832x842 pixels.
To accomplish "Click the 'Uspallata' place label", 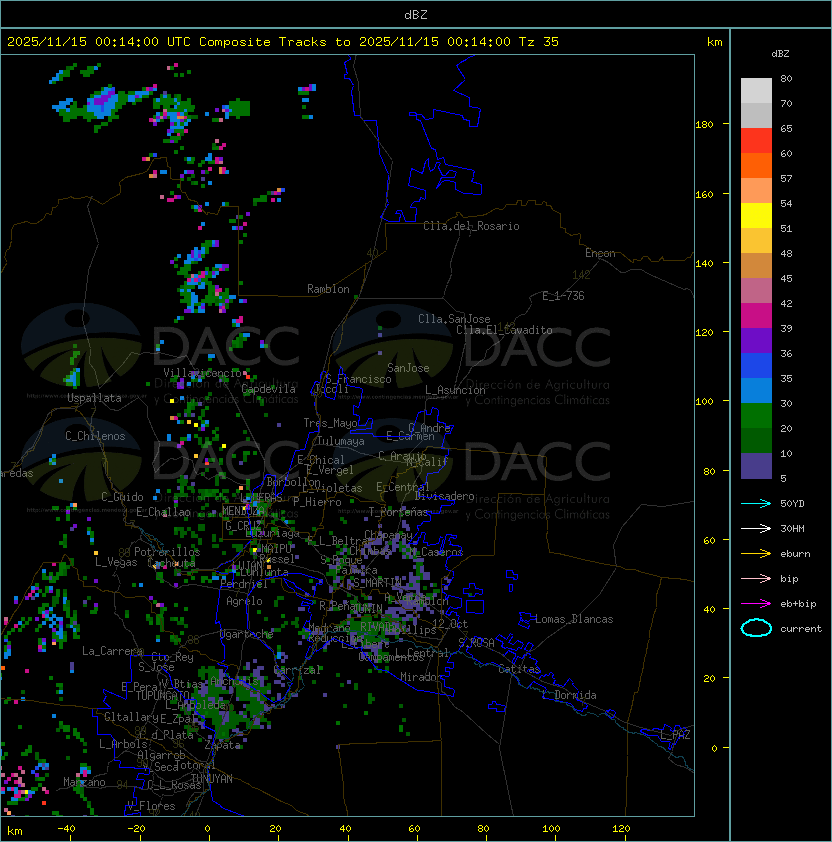I will click(94, 398).
